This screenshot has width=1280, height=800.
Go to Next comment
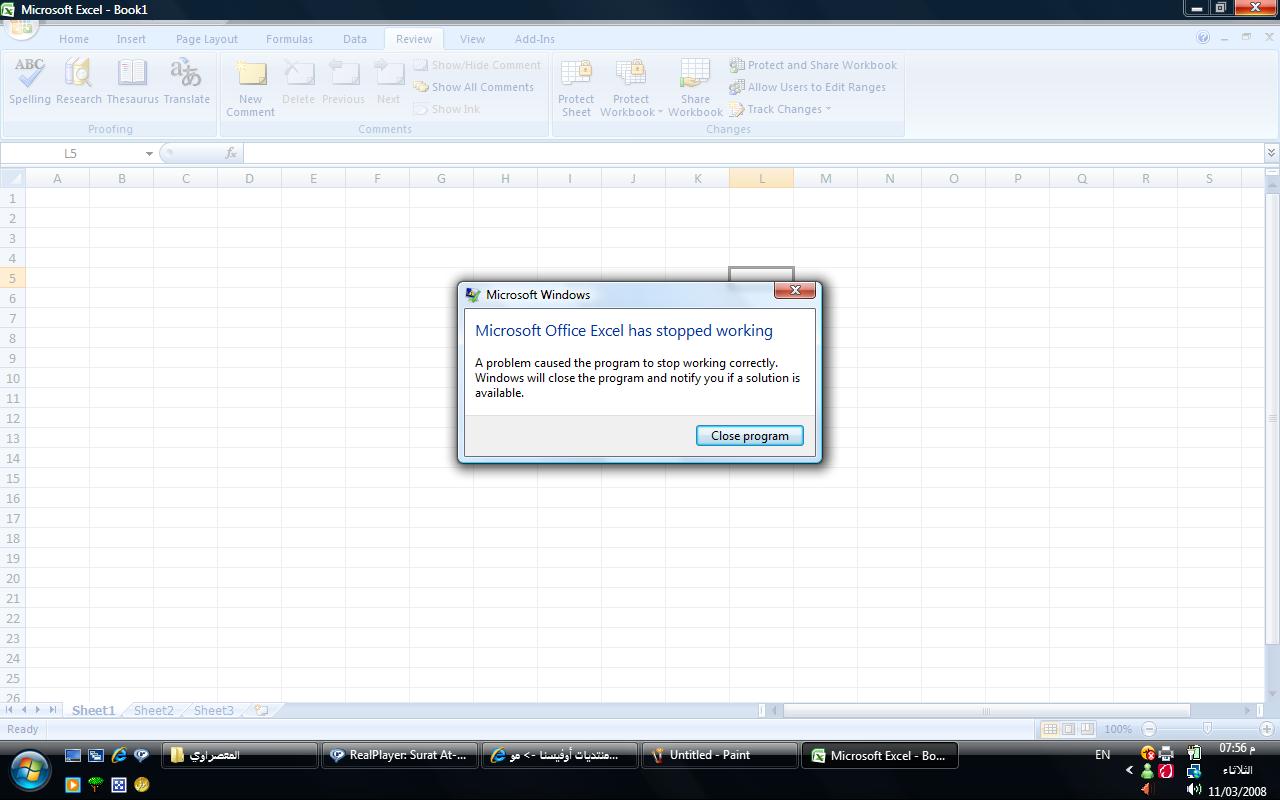(x=388, y=82)
